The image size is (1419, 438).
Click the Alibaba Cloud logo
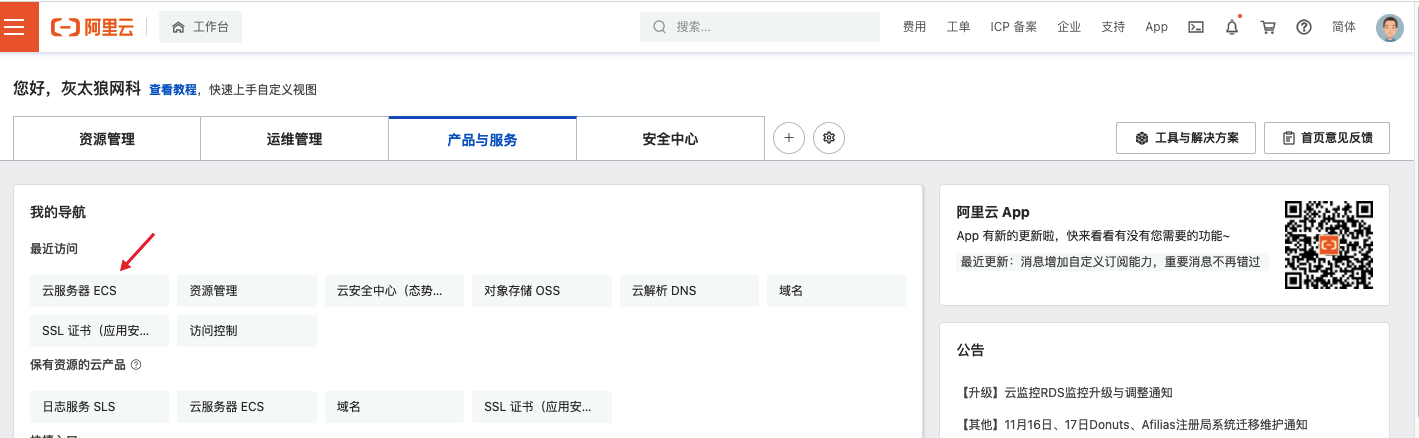92,27
